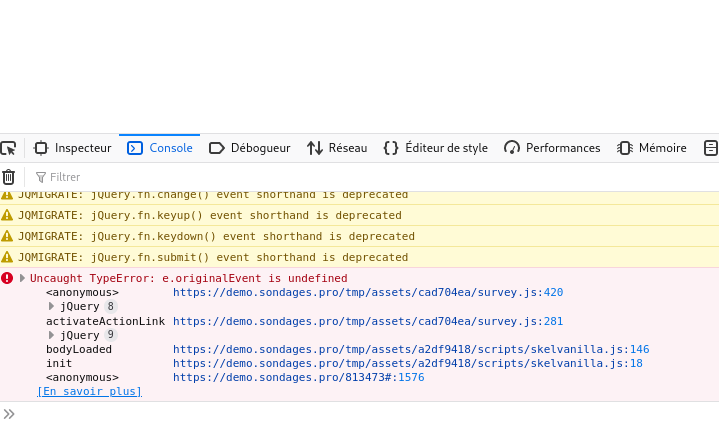Click the element picker icon

click(8, 148)
